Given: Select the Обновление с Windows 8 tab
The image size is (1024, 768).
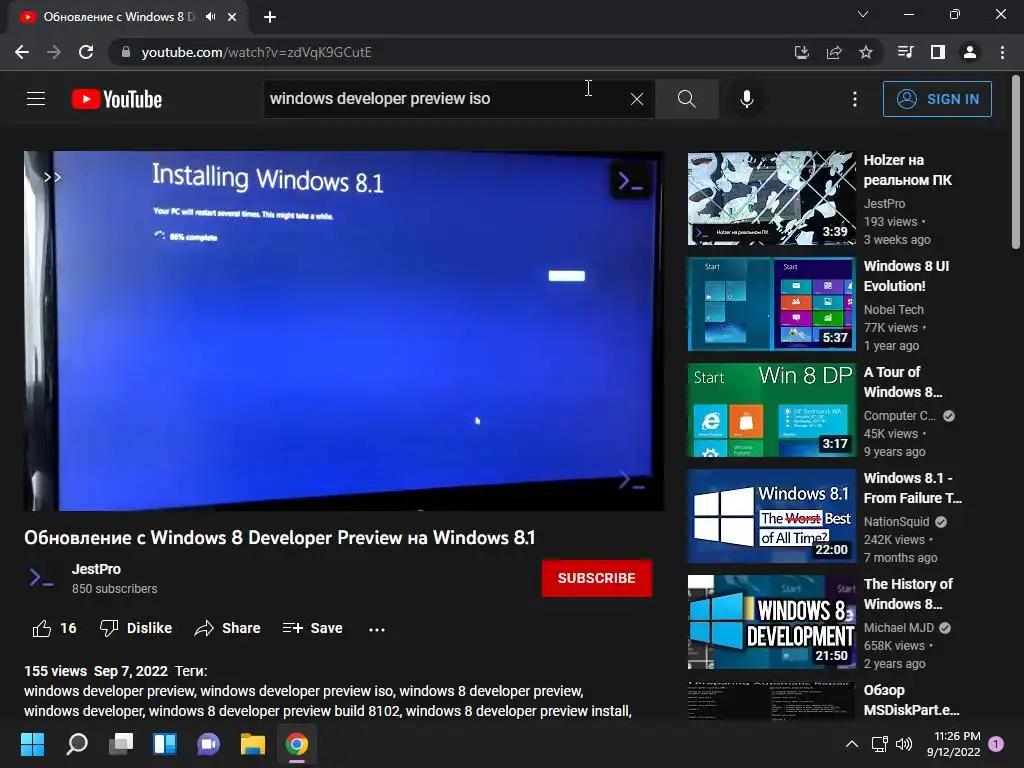Looking at the screenshot, I should tap(119, 17).
